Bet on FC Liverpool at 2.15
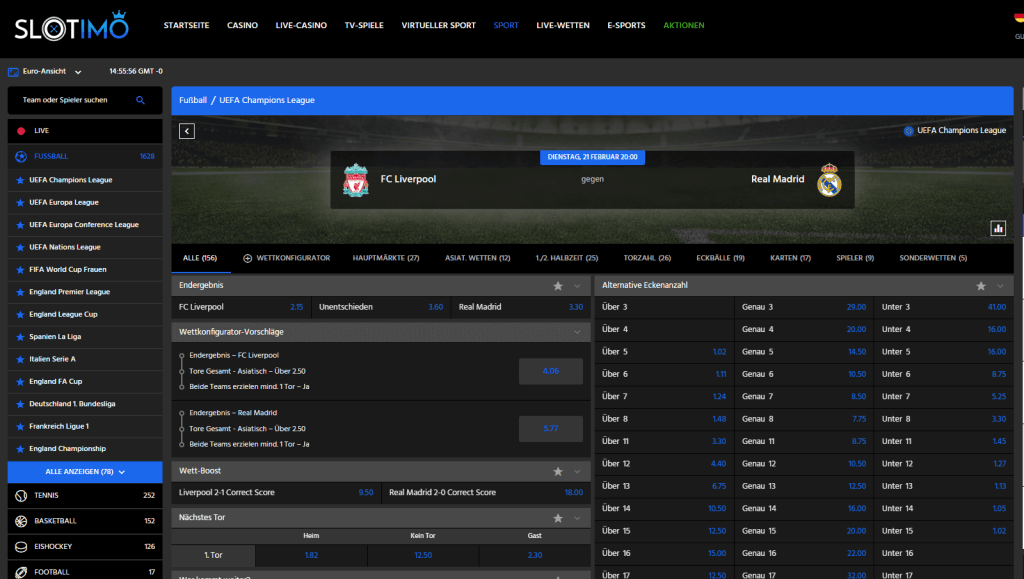1024x579 pixels. point(241,307)
